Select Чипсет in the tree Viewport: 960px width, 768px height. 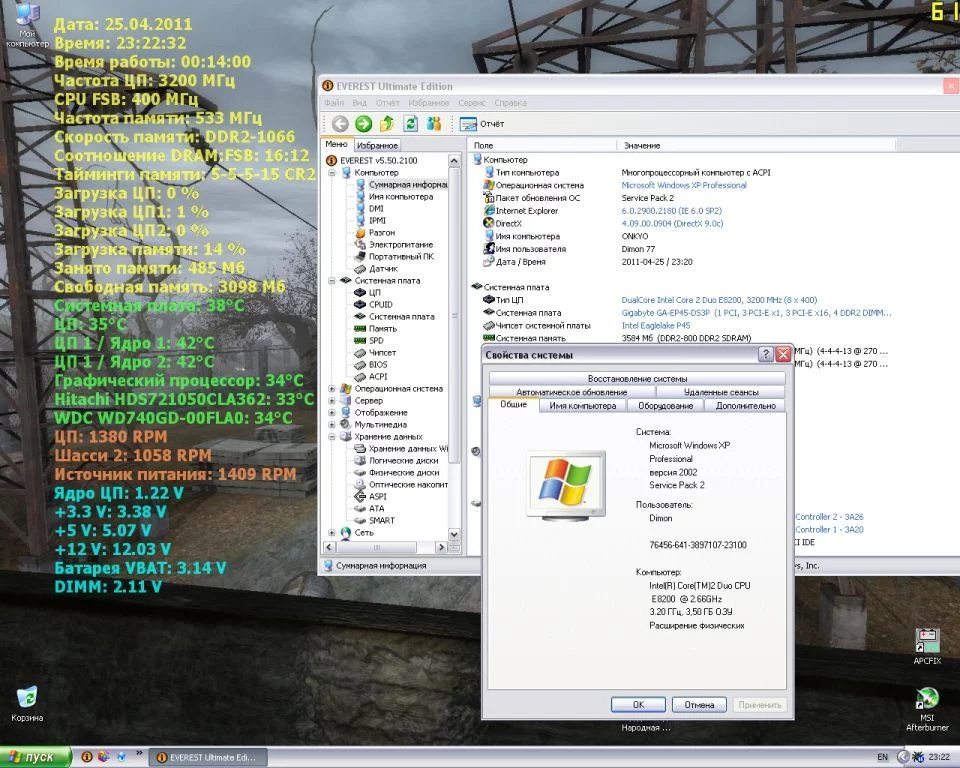coord(382,353)
